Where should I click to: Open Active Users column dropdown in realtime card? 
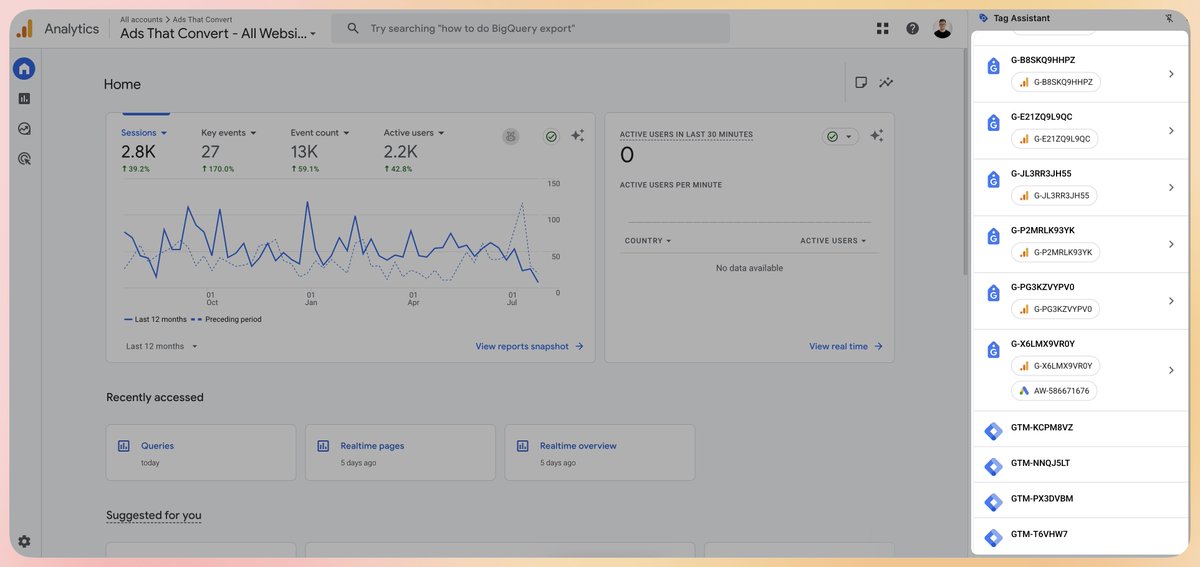coord(833,241)
